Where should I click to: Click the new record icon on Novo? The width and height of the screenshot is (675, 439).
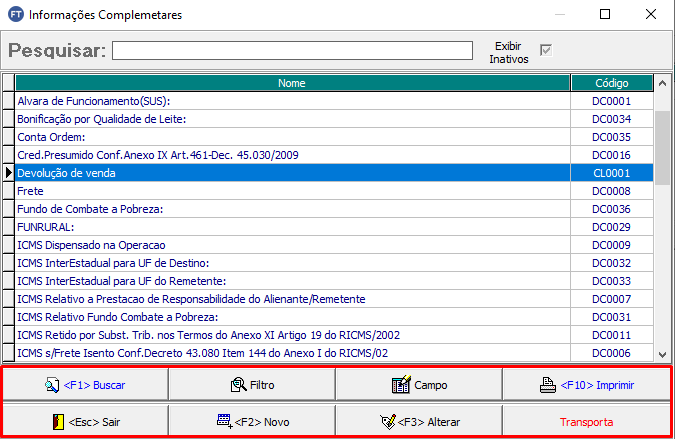(x=224, y=421)
